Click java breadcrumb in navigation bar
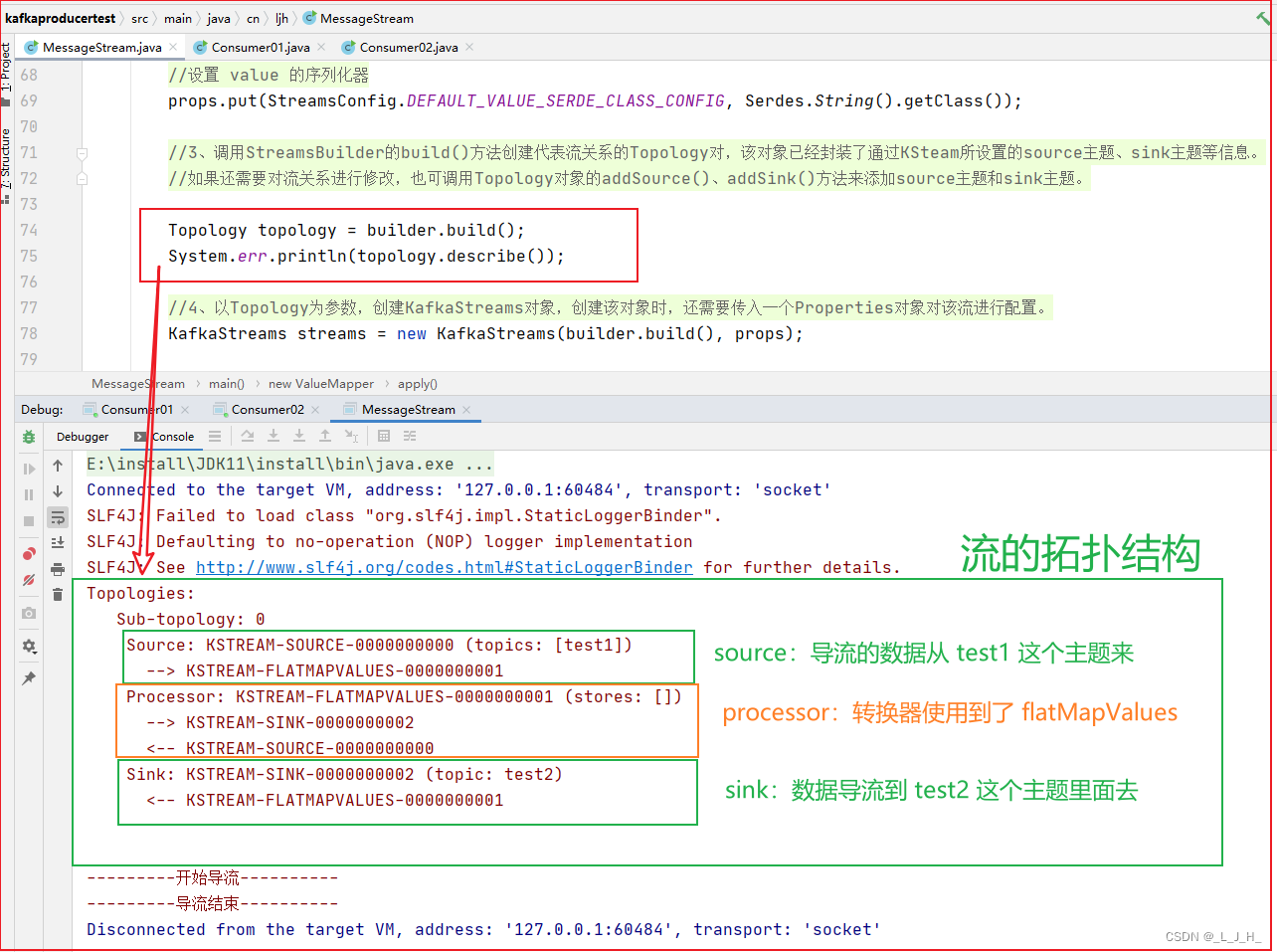The width and height of the screenshot is (1277, 952). click(x=219, y=18)
